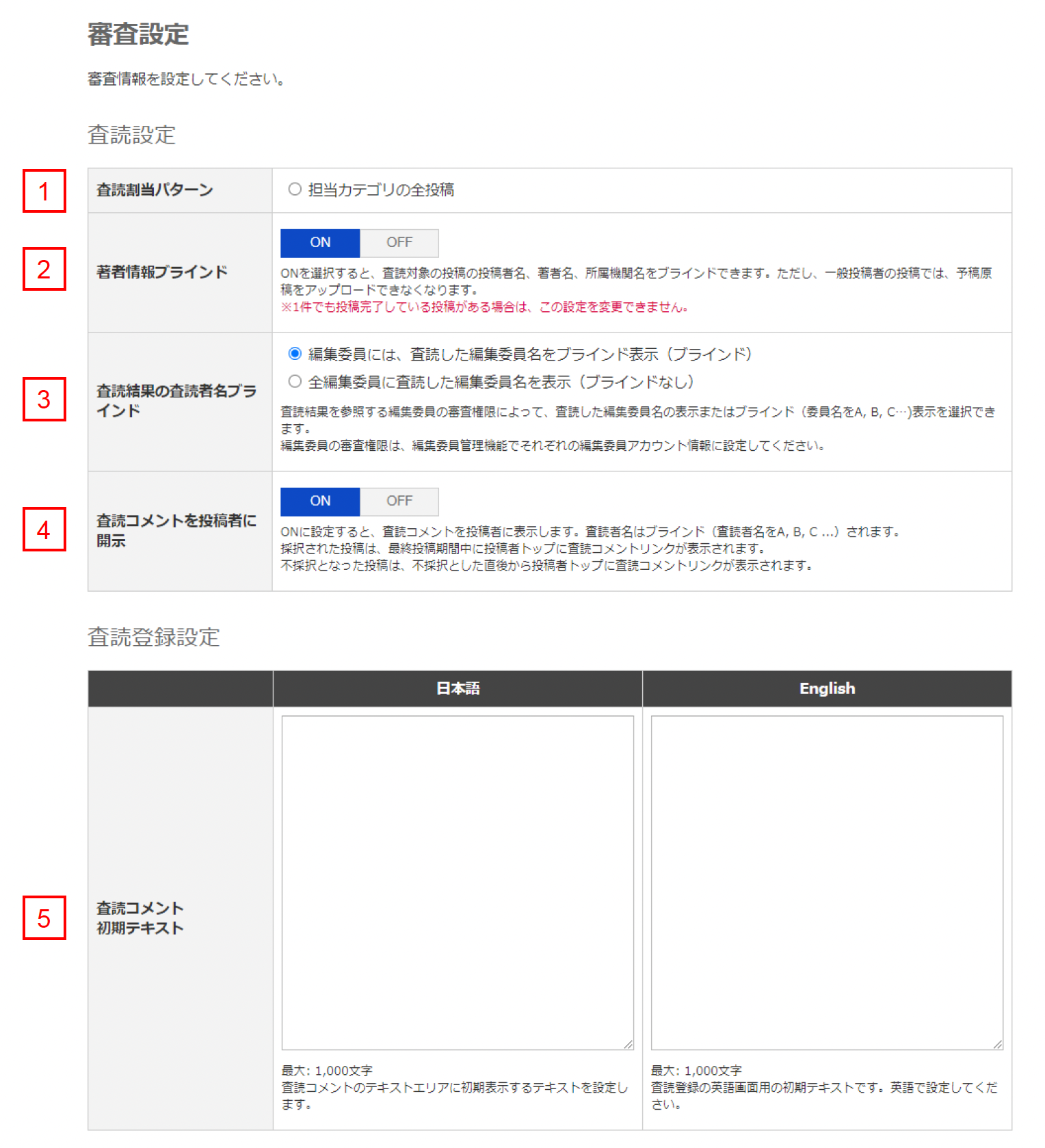Click the red number 4 marker
The width and height of the screenshot is (1045, 1148).
(x=44, y=529)
